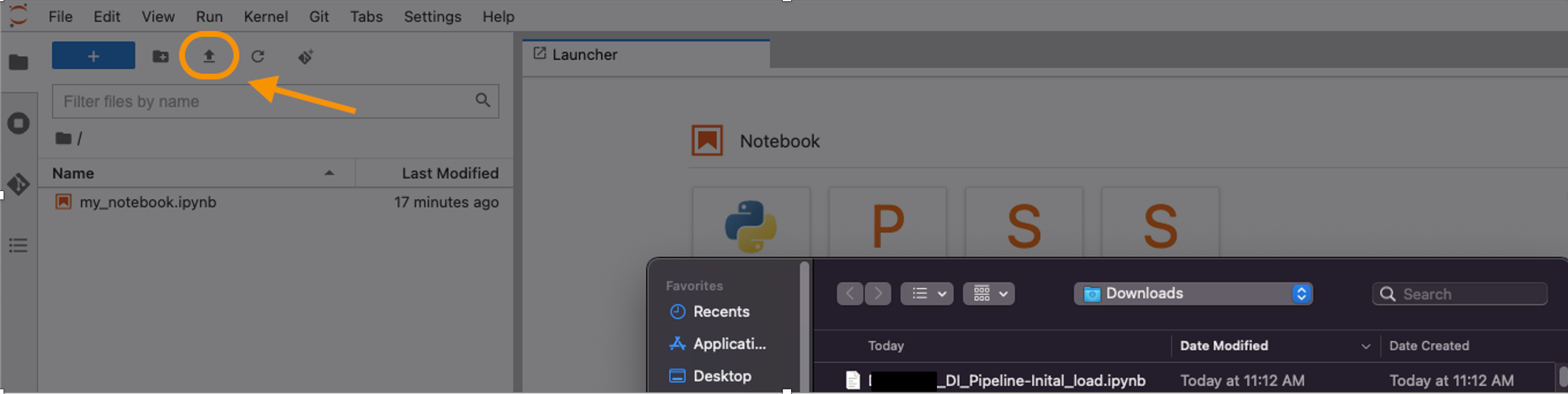Click the Notebook section icon in Launcher
The height and width of the screenshot is (394, 1568).
(x=707, y=140)
